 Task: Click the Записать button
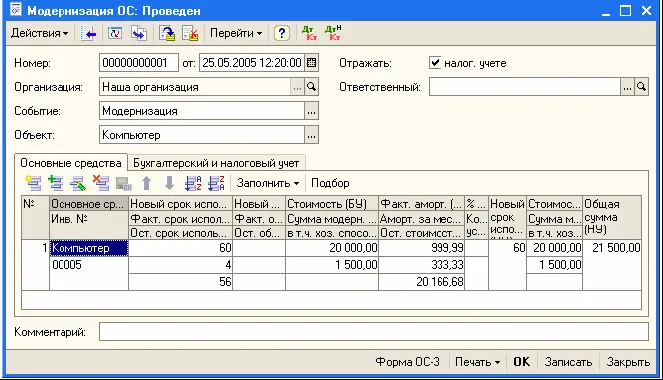pos(568,362)
